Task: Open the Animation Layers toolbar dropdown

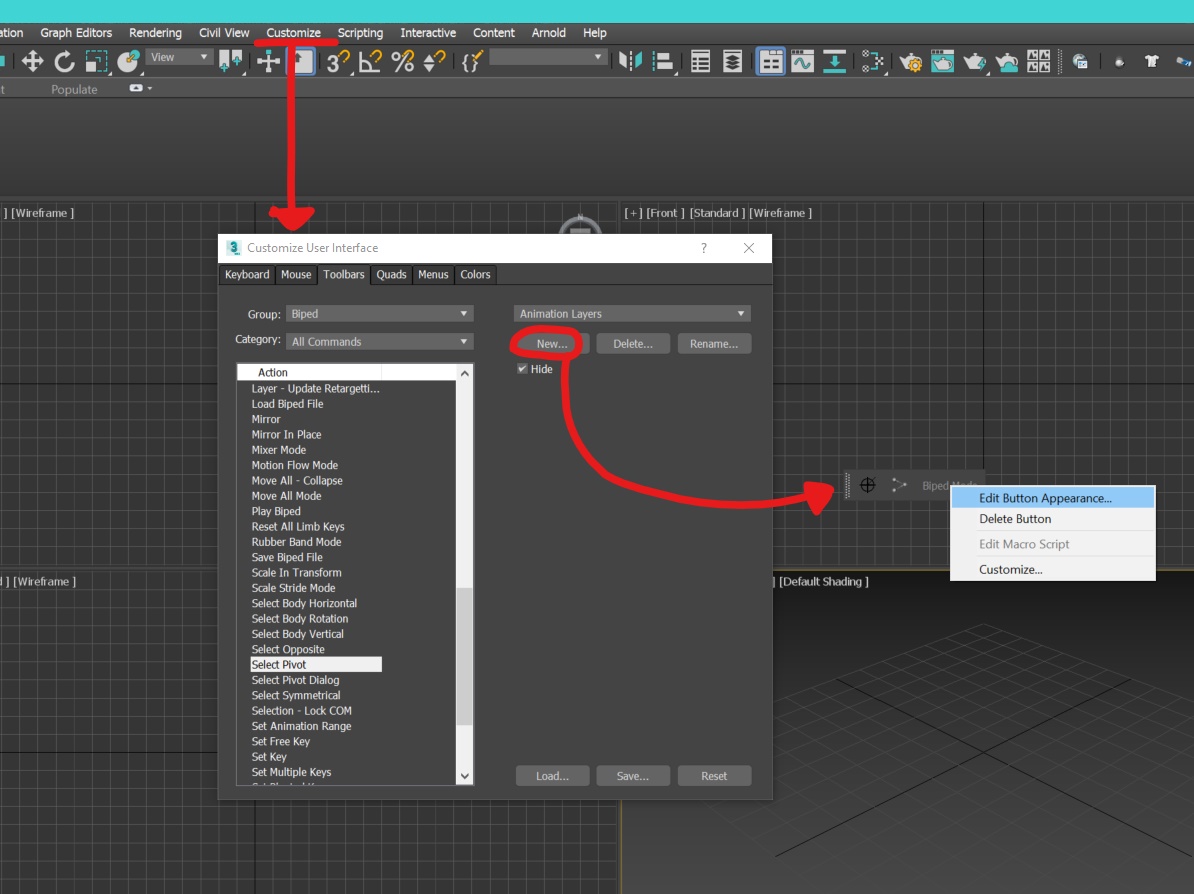Action: 631,313
